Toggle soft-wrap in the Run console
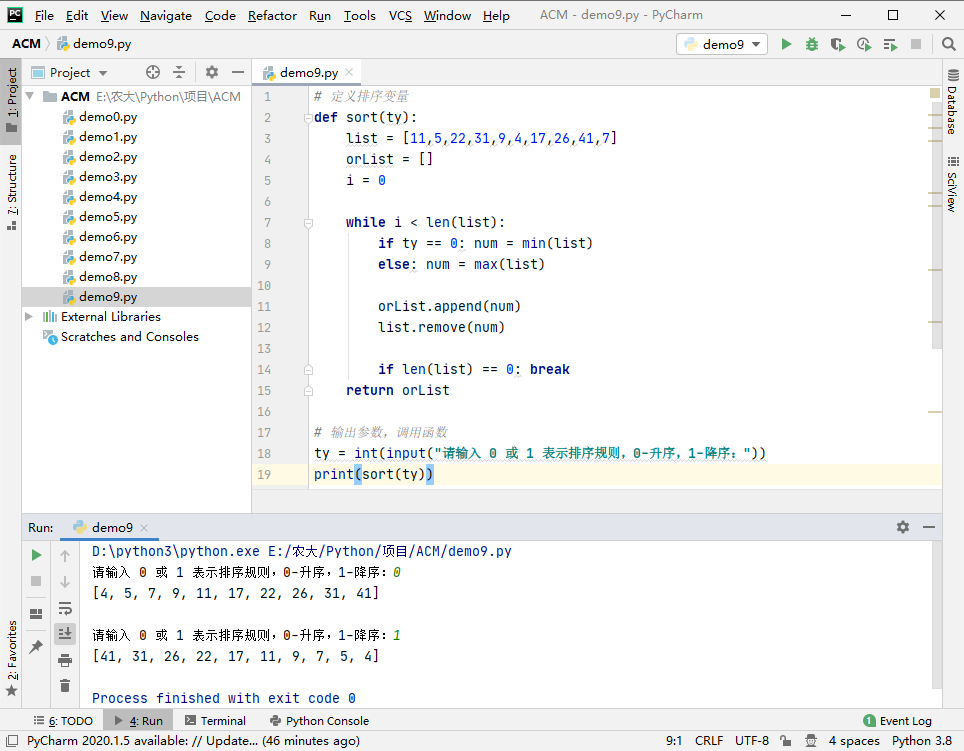 [65, 608]
